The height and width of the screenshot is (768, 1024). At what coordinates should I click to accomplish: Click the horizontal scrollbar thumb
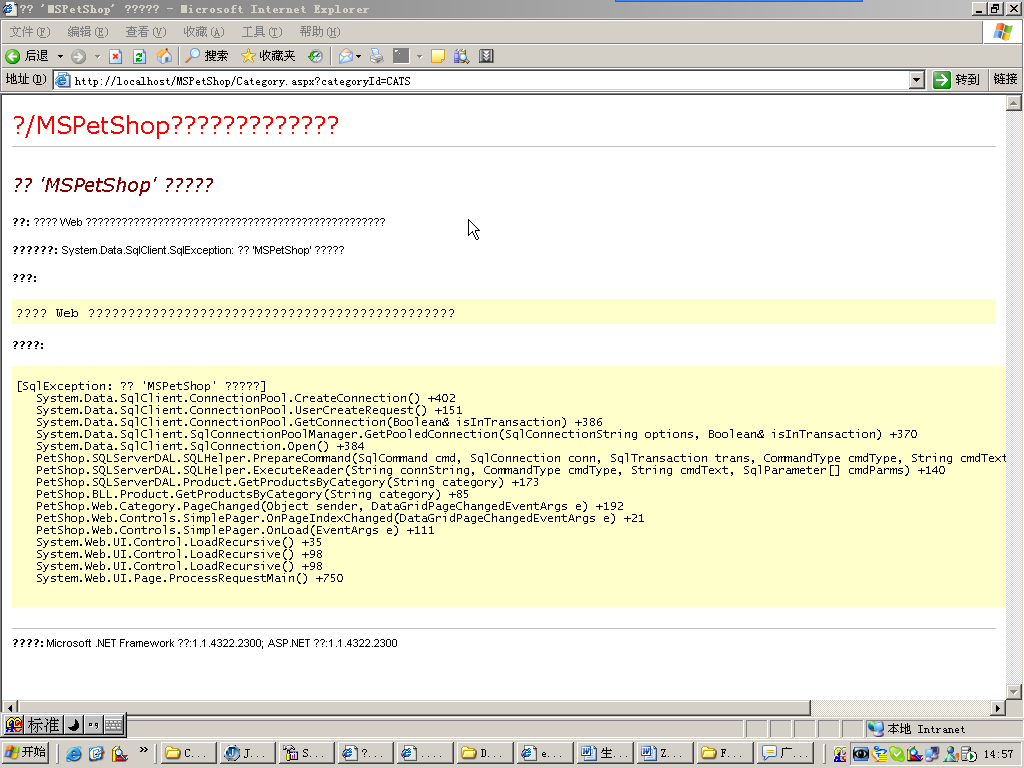(414, 708)
